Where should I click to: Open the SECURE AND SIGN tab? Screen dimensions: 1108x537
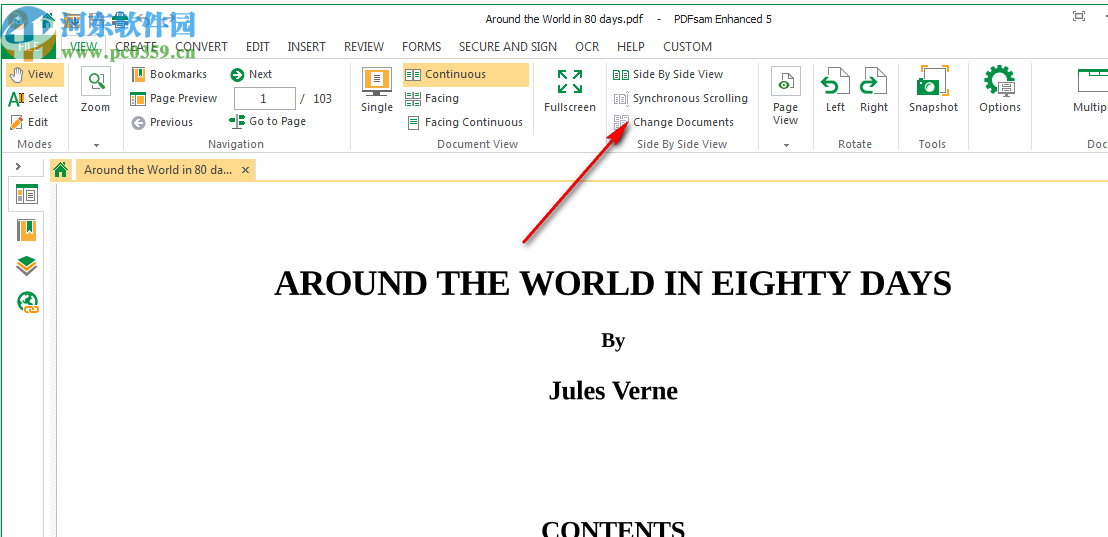click(507, 47)
